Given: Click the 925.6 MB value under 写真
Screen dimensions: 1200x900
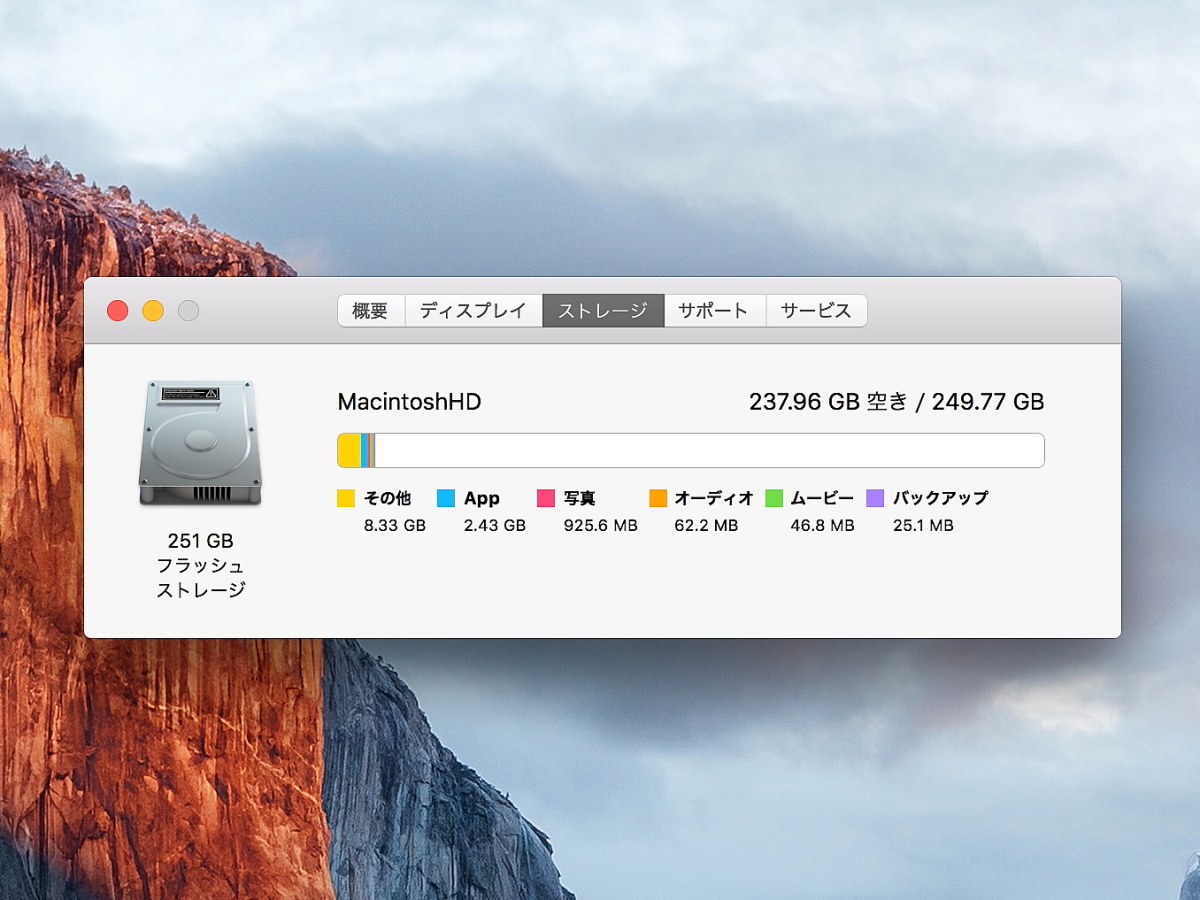Looking at the screenshot, I should (601, 525).
